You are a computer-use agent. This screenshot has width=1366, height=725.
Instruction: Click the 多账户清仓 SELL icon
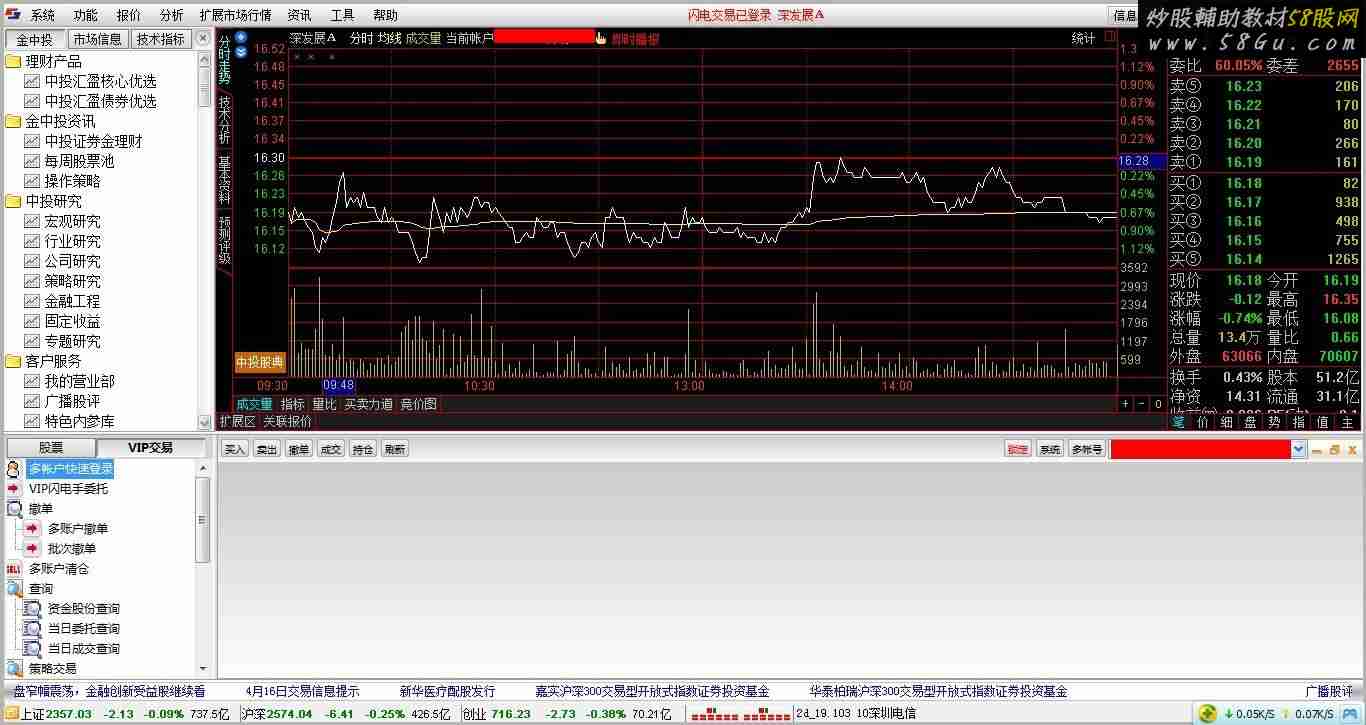(x=14, y=569)
